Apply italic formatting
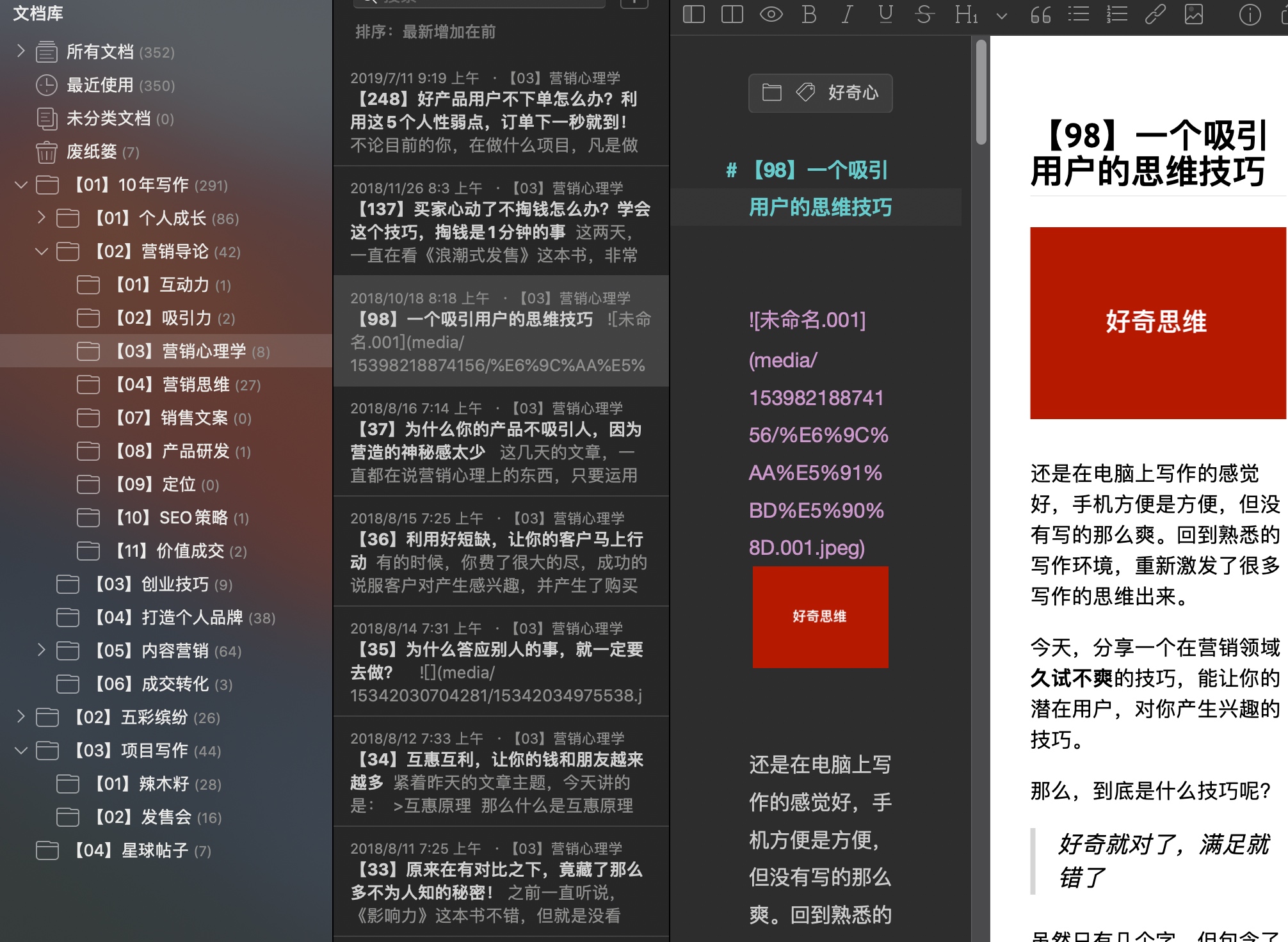 [x=848, y=14]
